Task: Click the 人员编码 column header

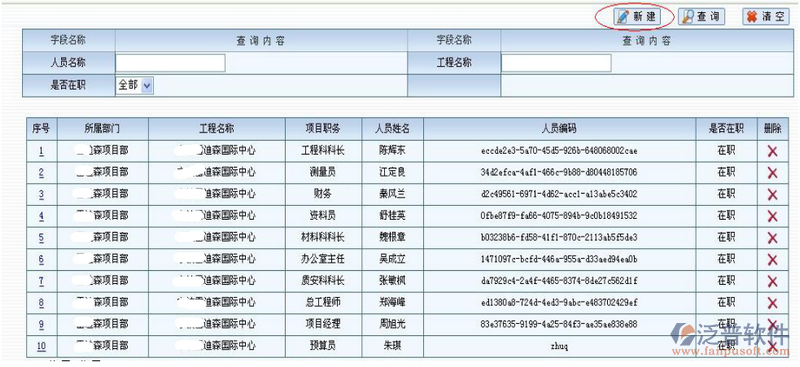Action: click(x=559, y=129)
